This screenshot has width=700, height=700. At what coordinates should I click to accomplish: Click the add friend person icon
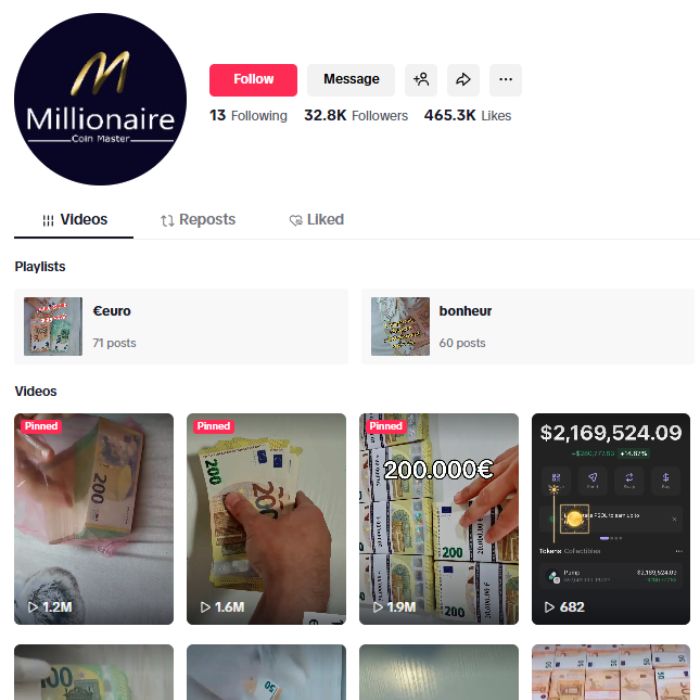tap(421, 80)
